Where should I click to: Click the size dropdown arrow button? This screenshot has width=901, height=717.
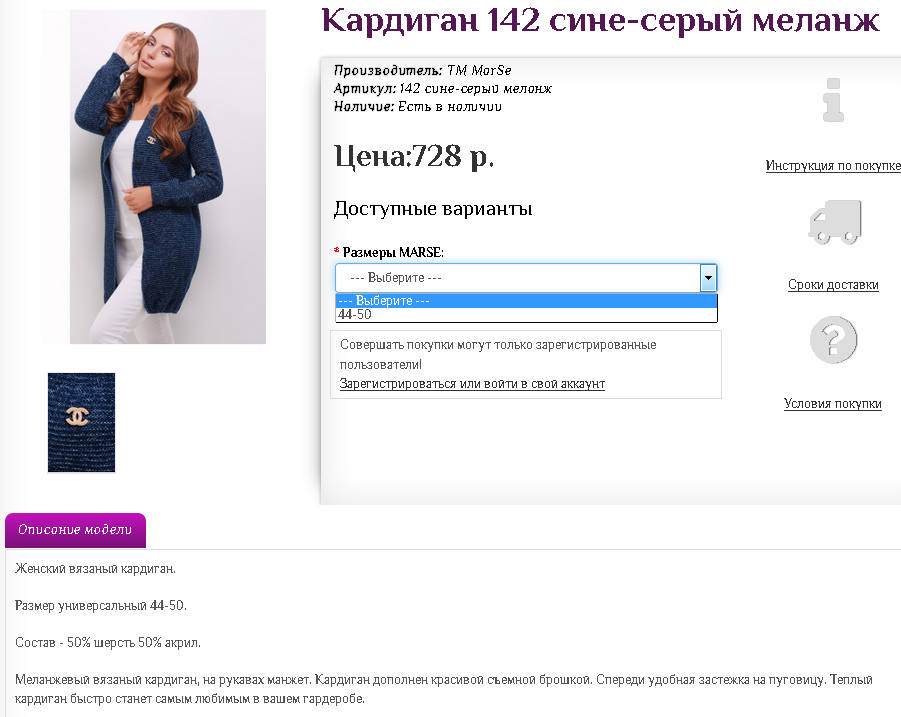(708, 277)
